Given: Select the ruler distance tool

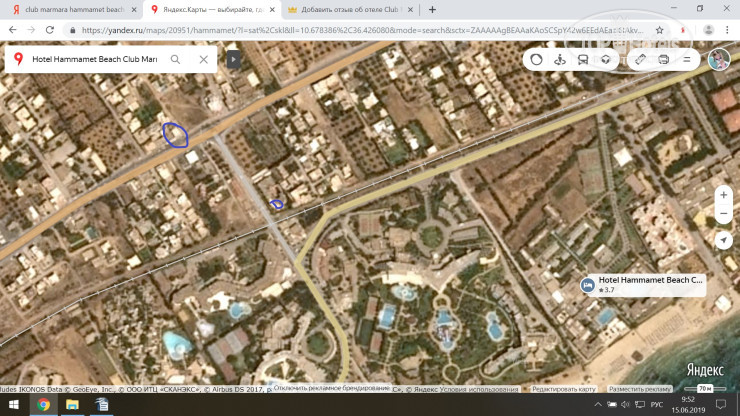Looking at the screenshot, I should pyautogui.click(x=641, y=59).
